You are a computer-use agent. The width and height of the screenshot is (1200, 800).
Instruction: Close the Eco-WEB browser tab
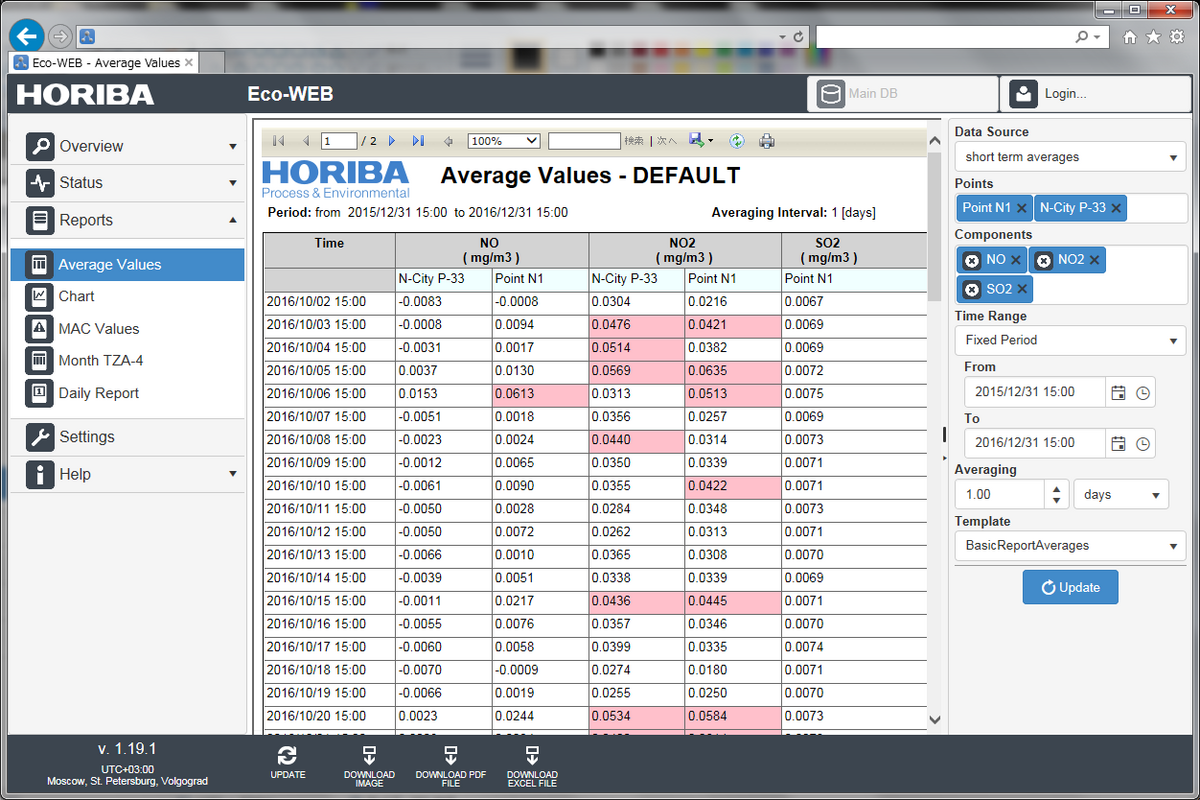[189, 62]
